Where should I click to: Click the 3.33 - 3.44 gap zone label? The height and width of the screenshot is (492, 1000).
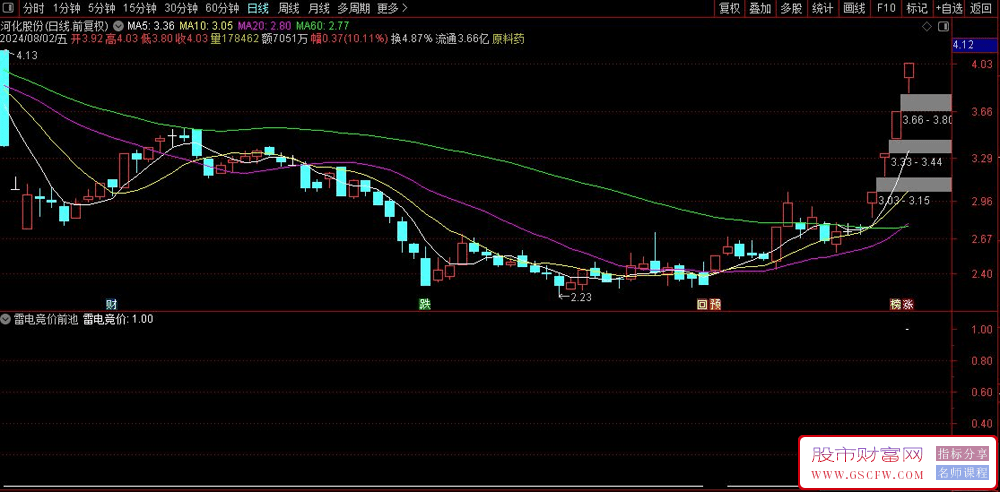(916, 162)
